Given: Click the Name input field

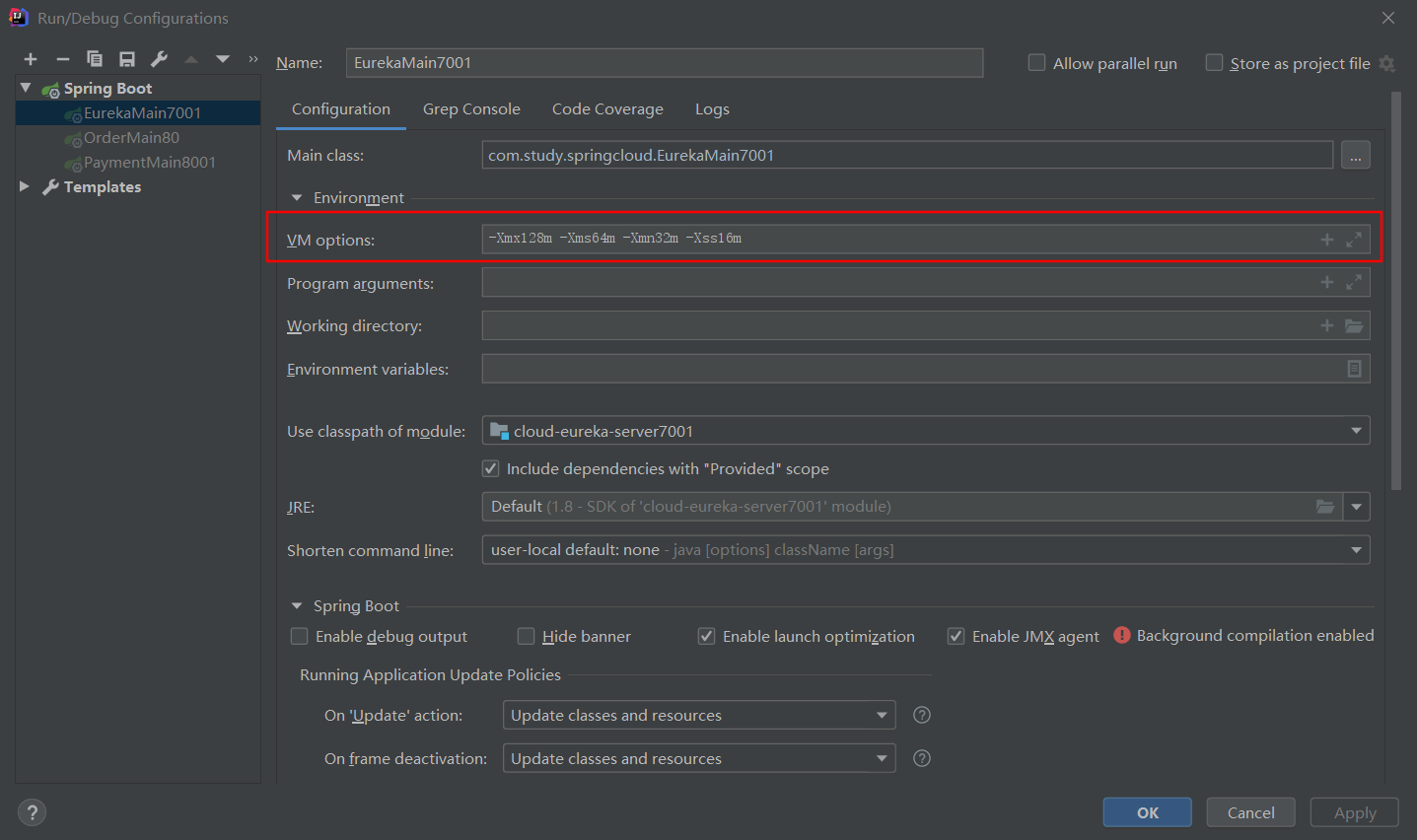Looking at the screenshot, I should click(665, 63).
